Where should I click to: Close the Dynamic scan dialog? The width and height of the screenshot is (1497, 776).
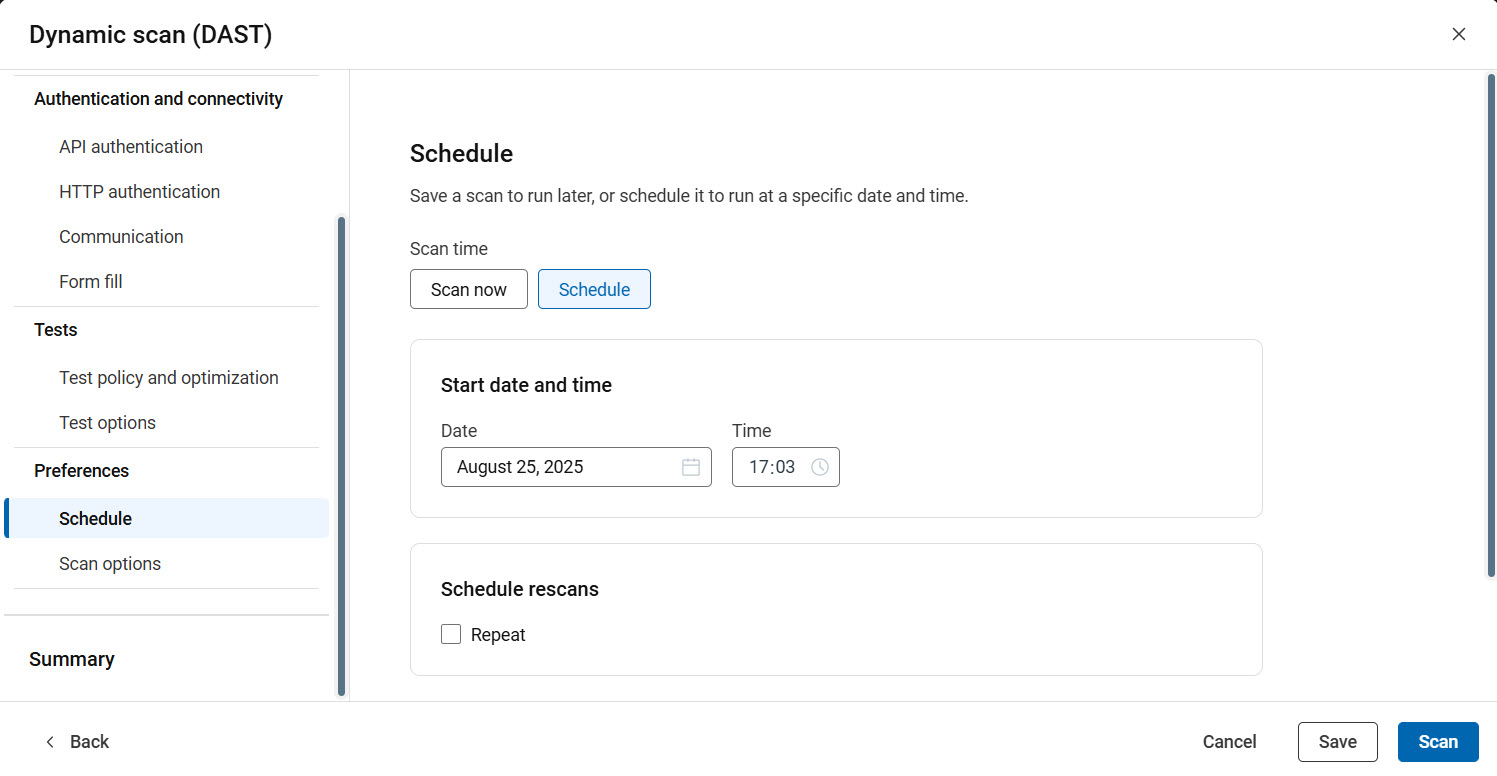pos(1459,33)
